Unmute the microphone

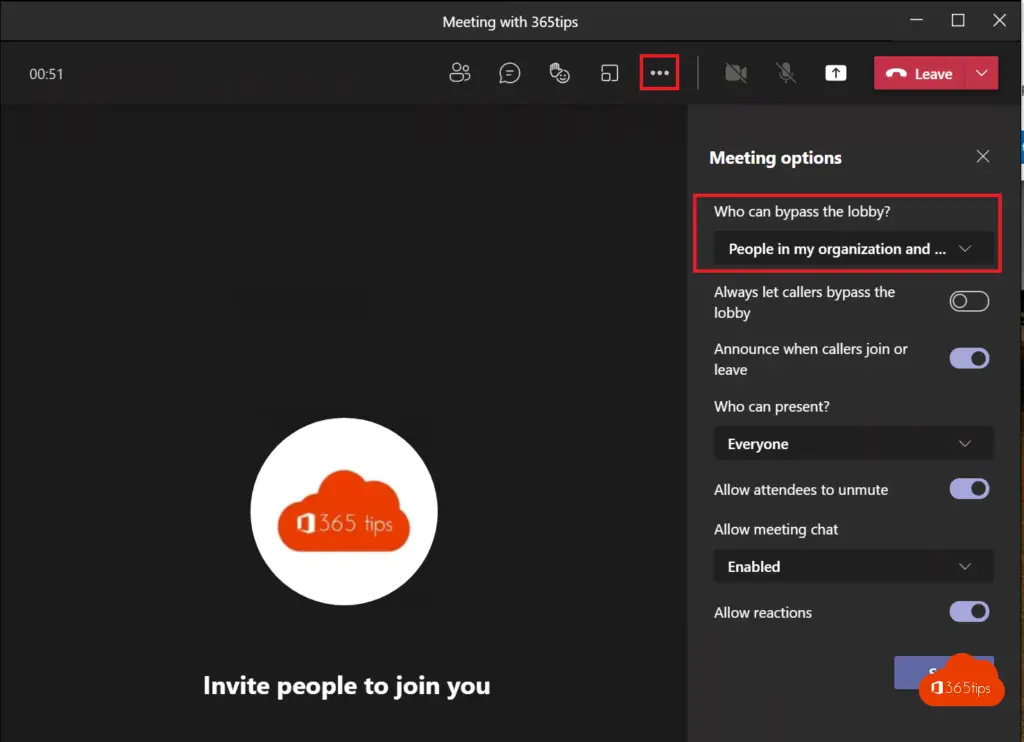pyautogui.click(x=786, y=73)
